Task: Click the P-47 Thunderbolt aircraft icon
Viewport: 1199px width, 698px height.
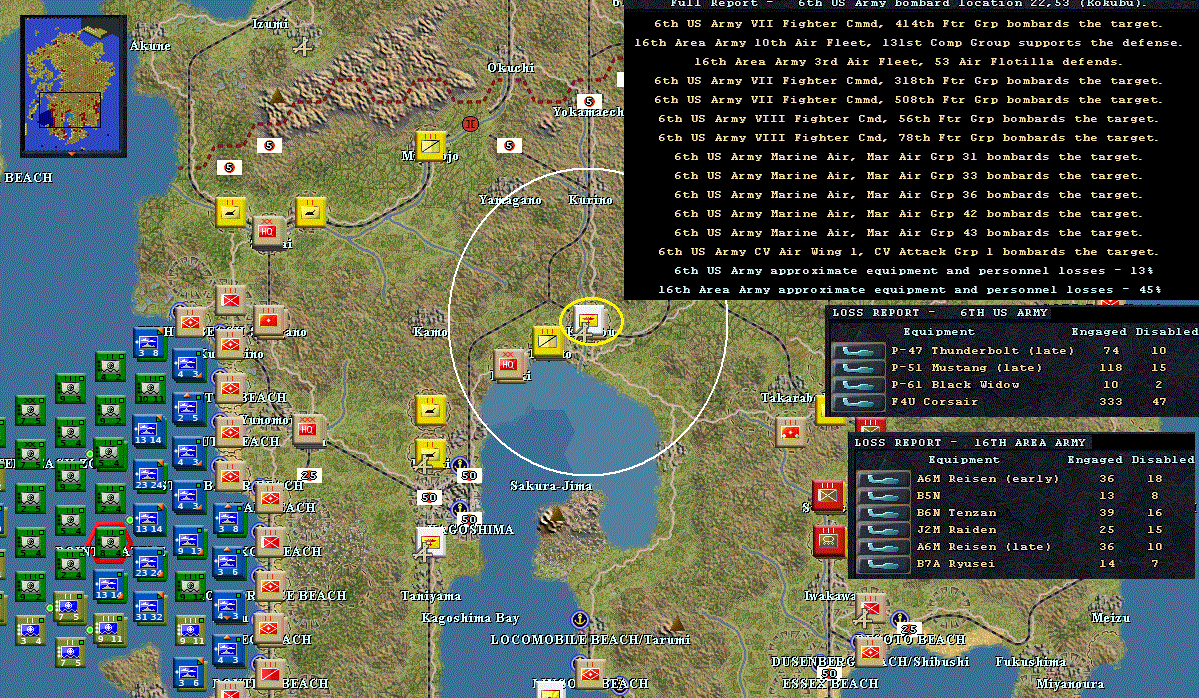Action: tap(858, 351)
